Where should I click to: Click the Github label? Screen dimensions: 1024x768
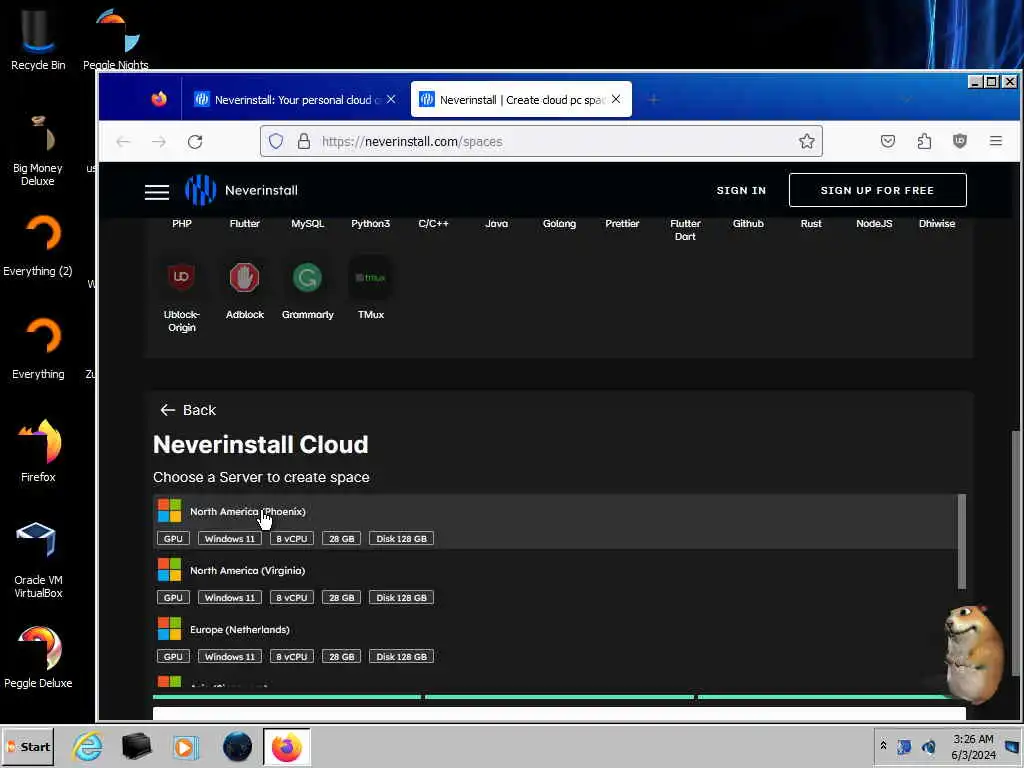coord(748,223)
